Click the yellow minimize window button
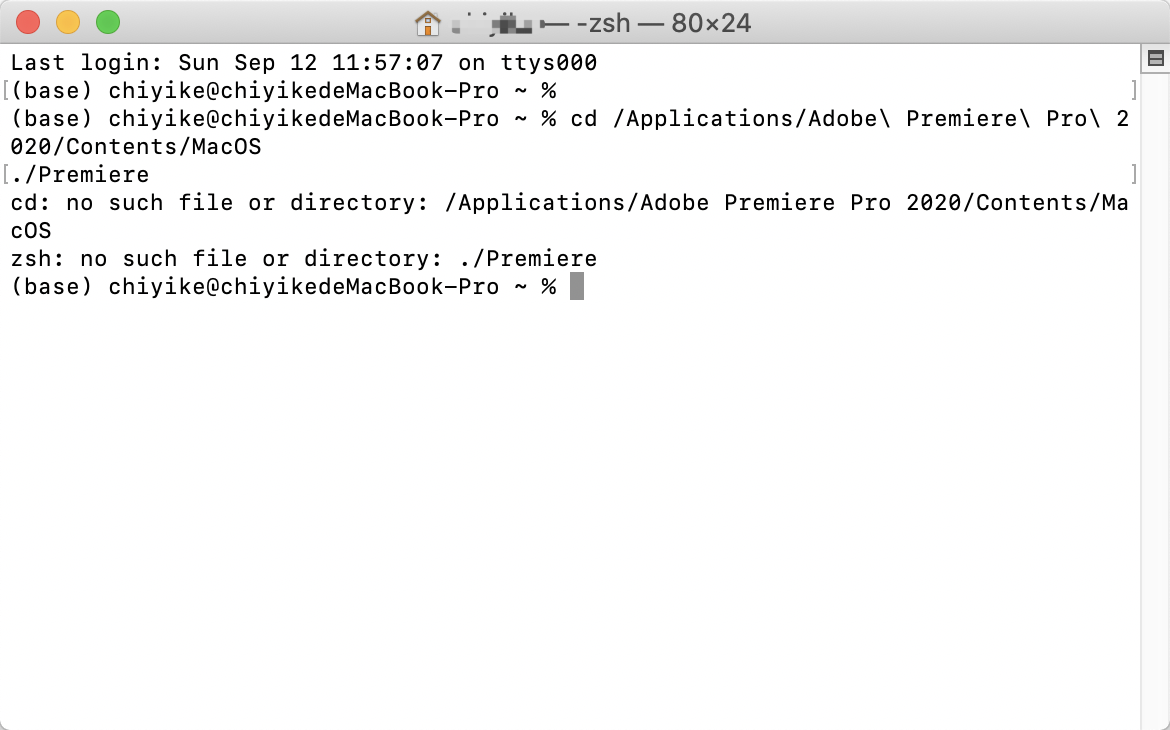The image size is (1170, 730). tap(68, 22)
